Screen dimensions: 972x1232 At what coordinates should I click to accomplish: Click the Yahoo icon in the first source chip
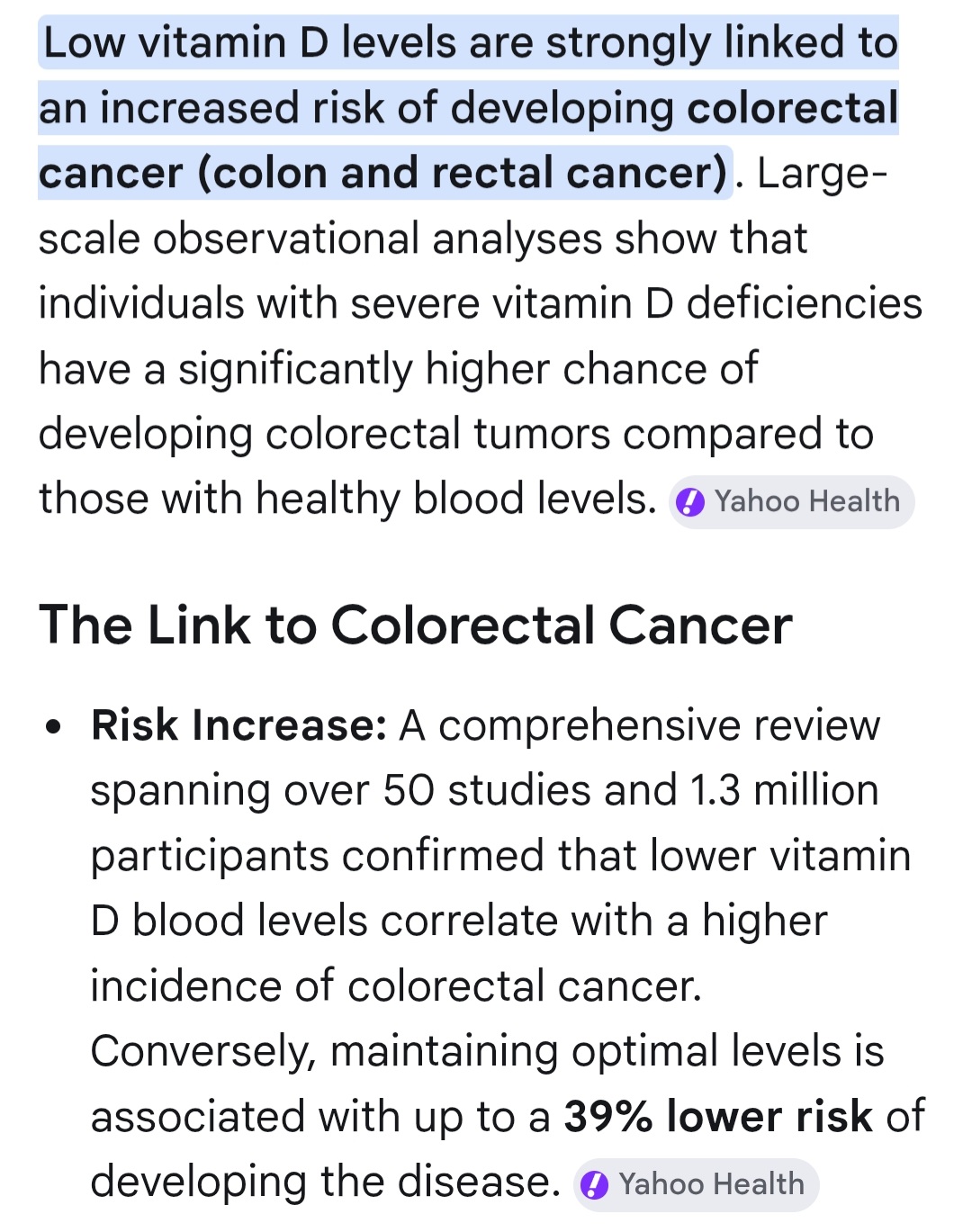click(x=690, y=502)
